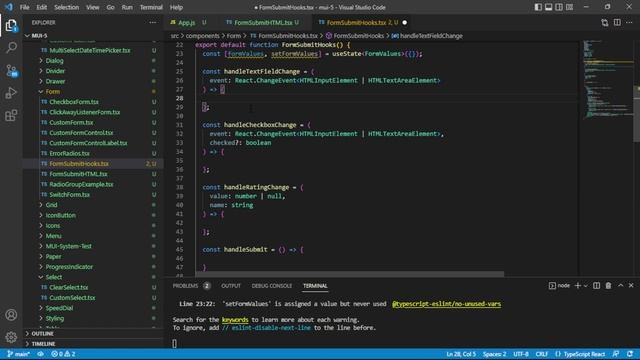The image size is (640, 360).
Task: Click the @typescript-eslint/no-unused-vars link
Action: click(446, 304)
